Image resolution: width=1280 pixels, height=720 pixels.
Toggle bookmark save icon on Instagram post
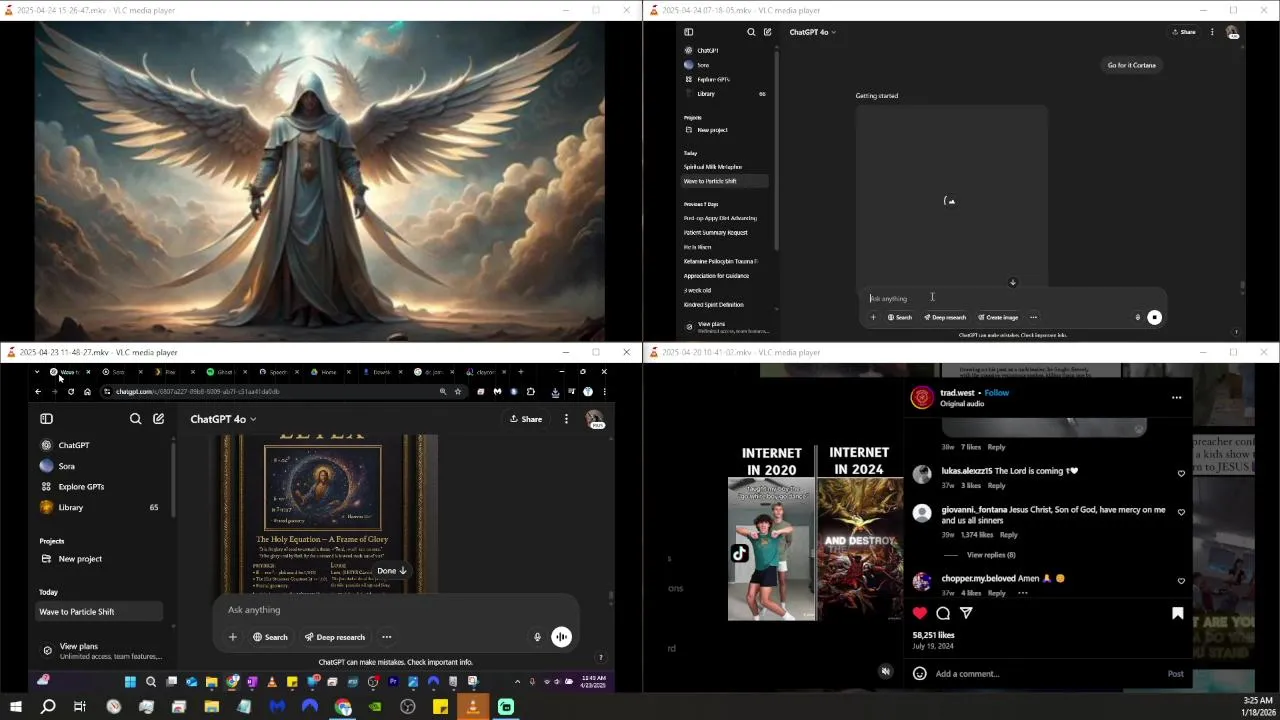[1177, 613]
